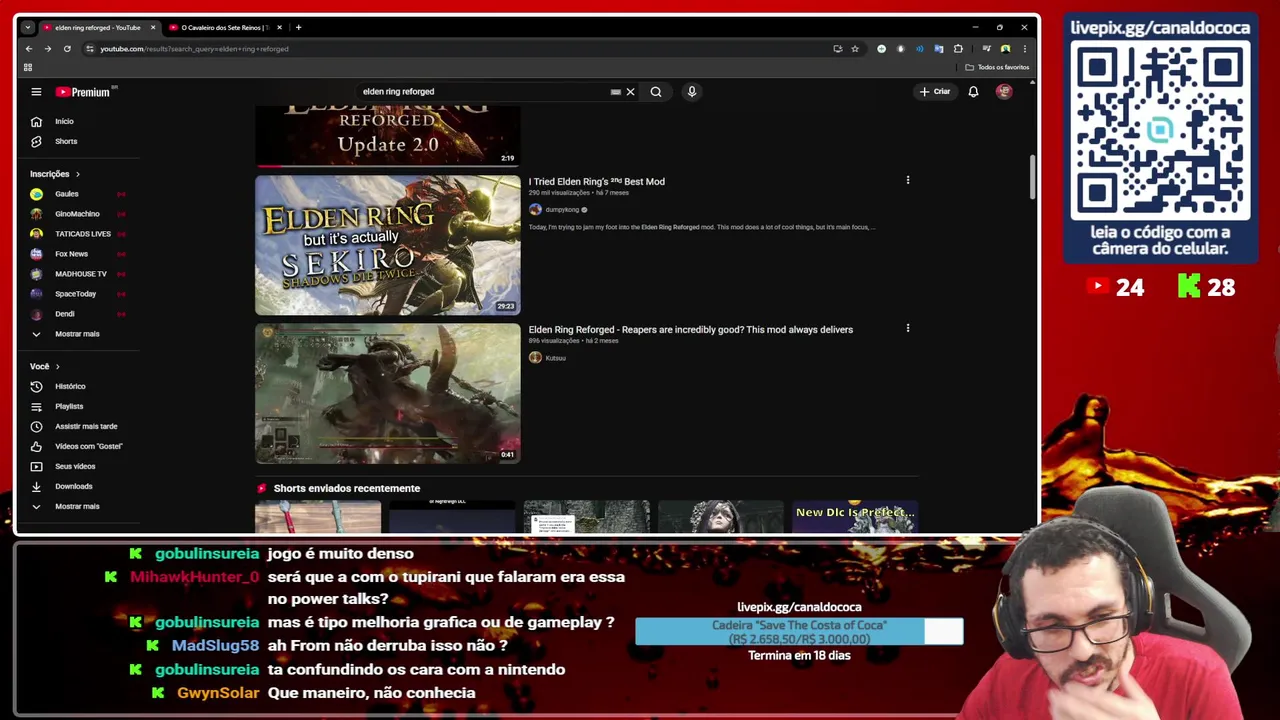Expand the Inscrições section header
Image resolution: width=1280 pixels, height=720 pixels.
pos(55,174)
